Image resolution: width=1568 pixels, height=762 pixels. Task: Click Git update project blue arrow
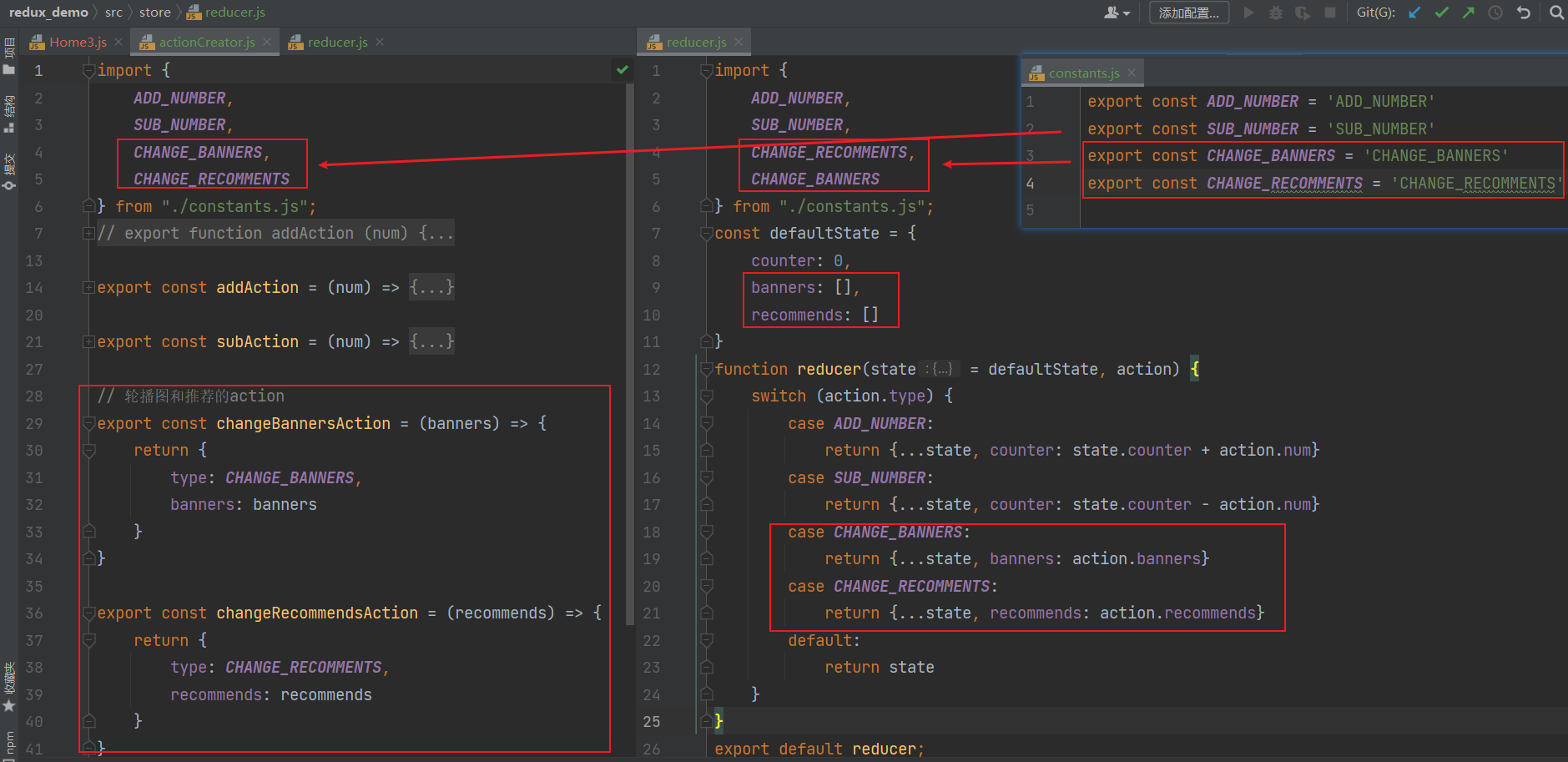pyautogui.click(x=1414, y=13)
